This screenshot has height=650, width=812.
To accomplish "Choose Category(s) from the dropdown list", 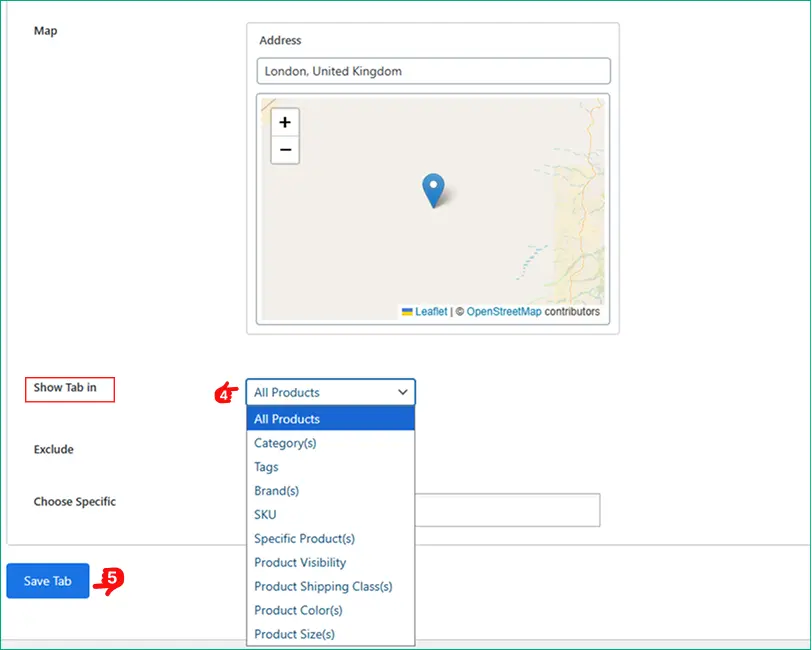I will (330, 443).
